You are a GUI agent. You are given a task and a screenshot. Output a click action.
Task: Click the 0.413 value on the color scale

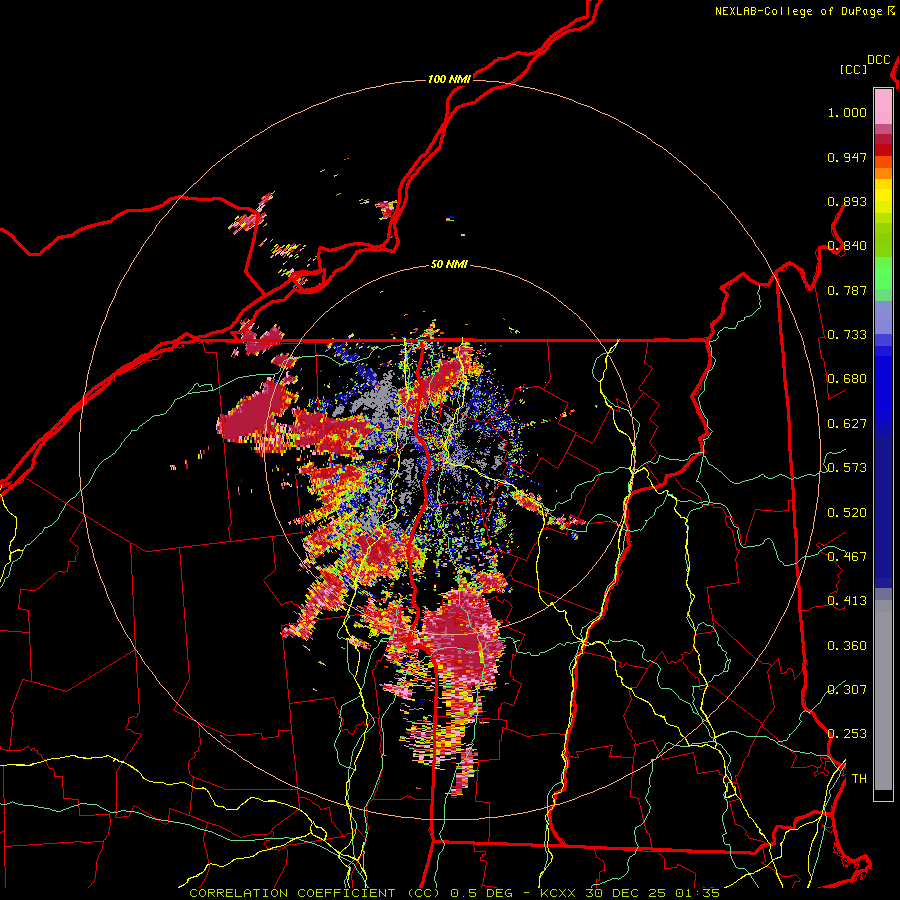(x=847, y=601)
